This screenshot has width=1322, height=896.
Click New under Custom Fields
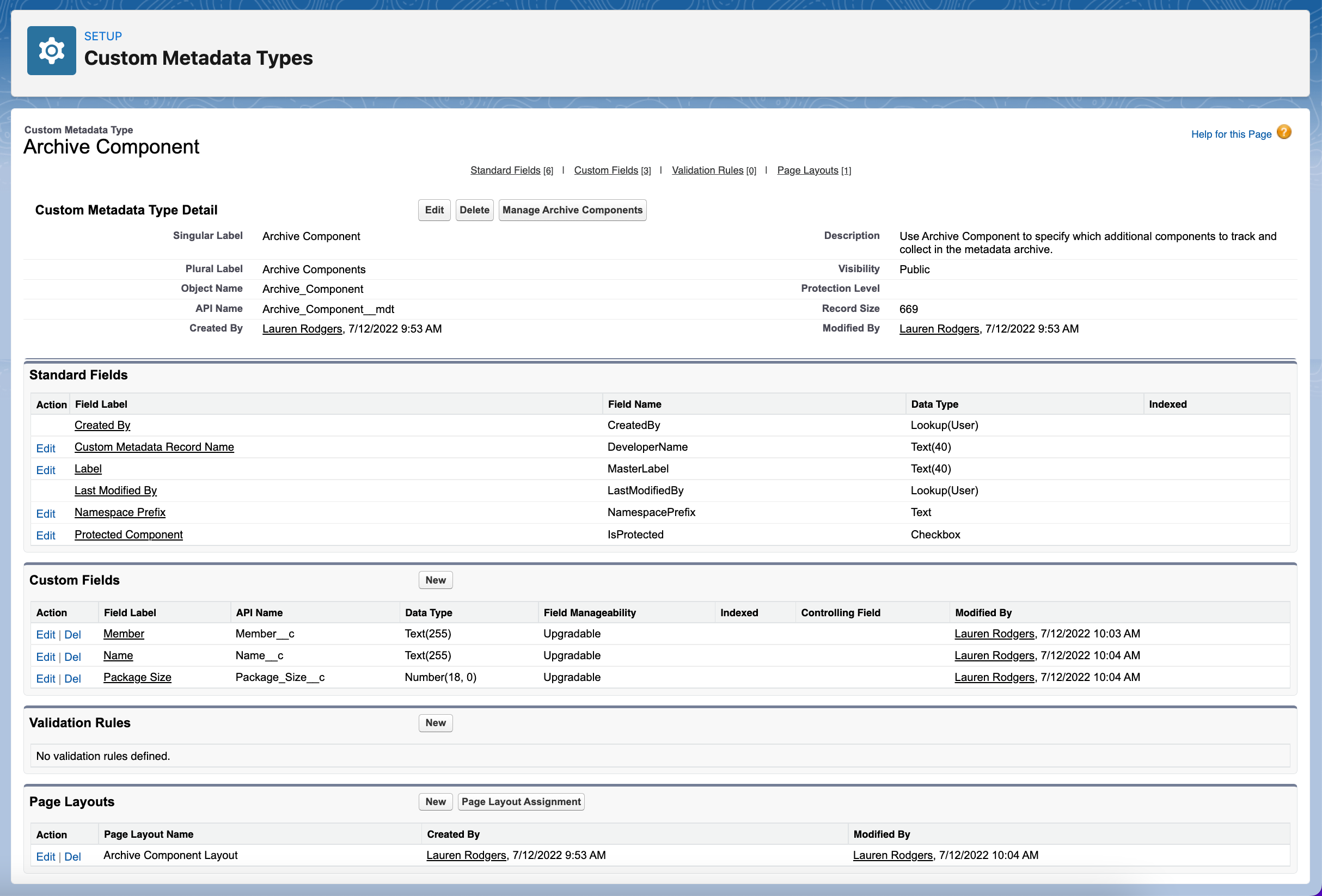click(x=435, y=580)
